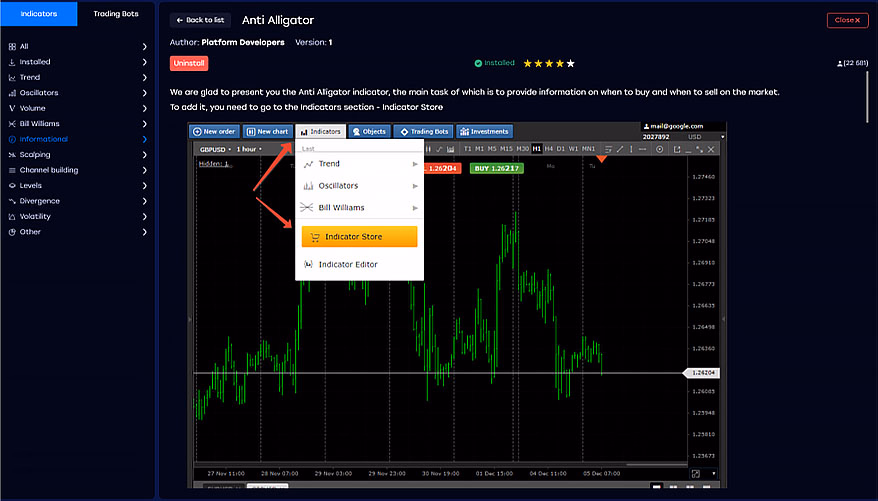
Task: Click the embedded tutorial chart image
Action: 456,305
